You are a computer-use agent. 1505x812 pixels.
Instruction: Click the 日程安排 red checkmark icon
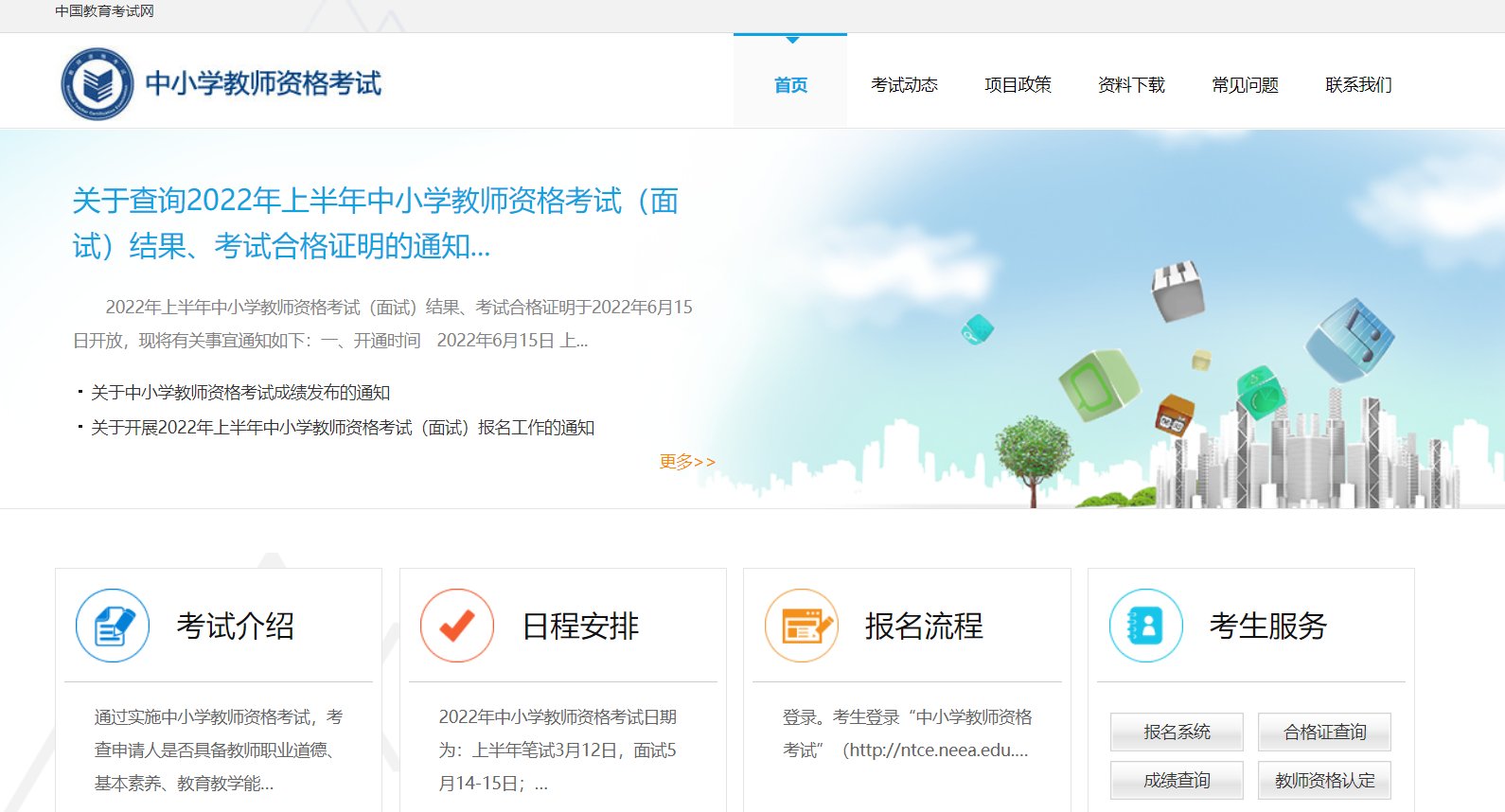[x=457, y=626]
